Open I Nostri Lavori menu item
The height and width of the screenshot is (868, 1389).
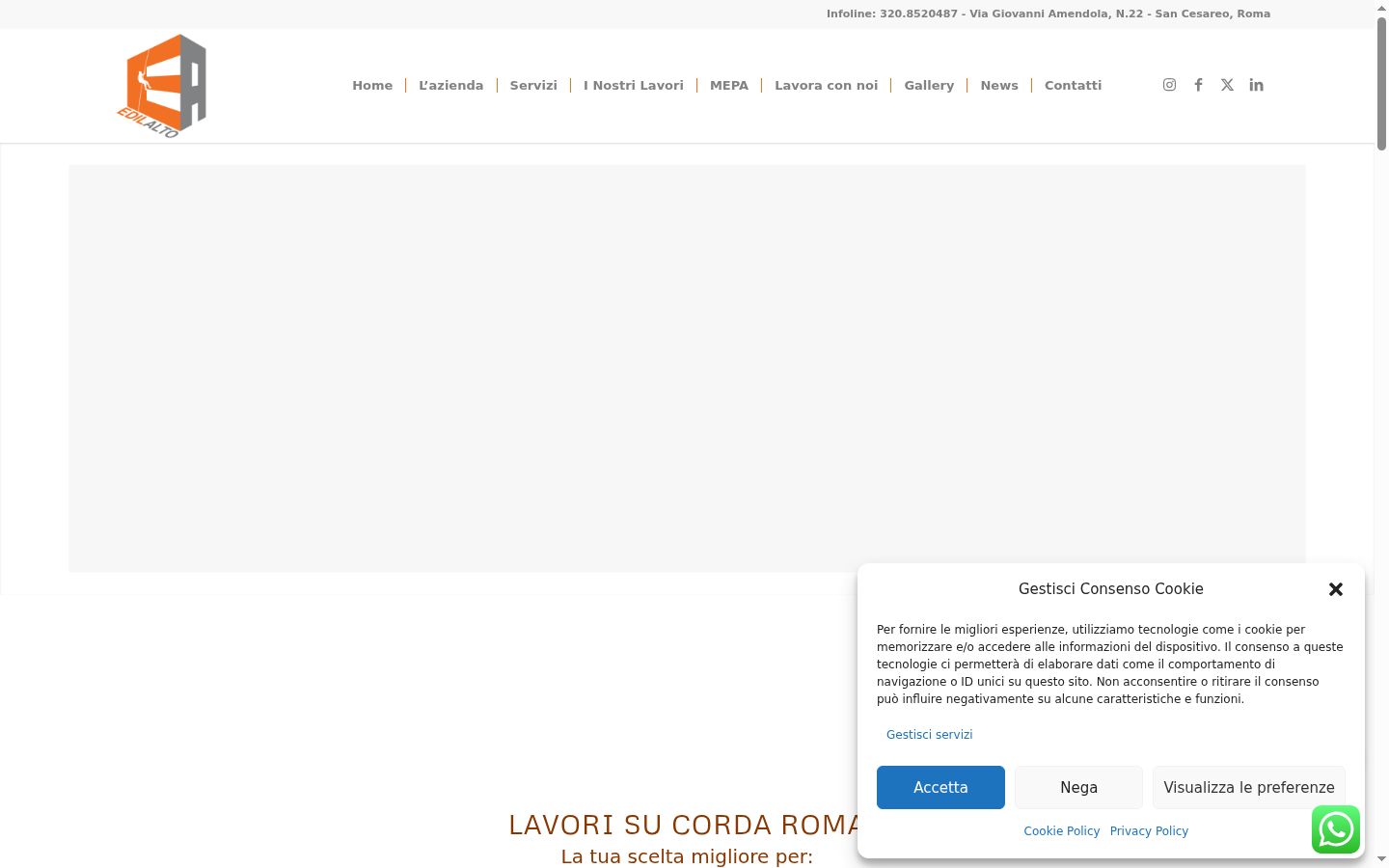[634, 85]
